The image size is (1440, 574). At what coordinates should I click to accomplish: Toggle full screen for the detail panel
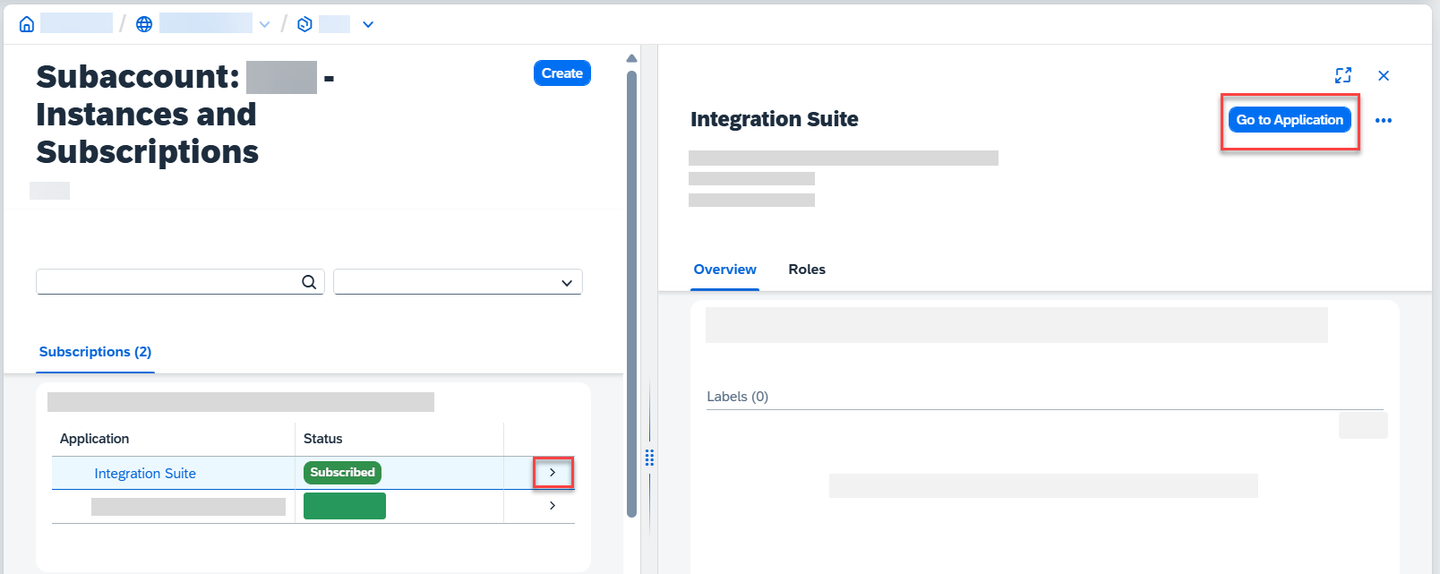pyautogui.click(x=1343, y=75)
